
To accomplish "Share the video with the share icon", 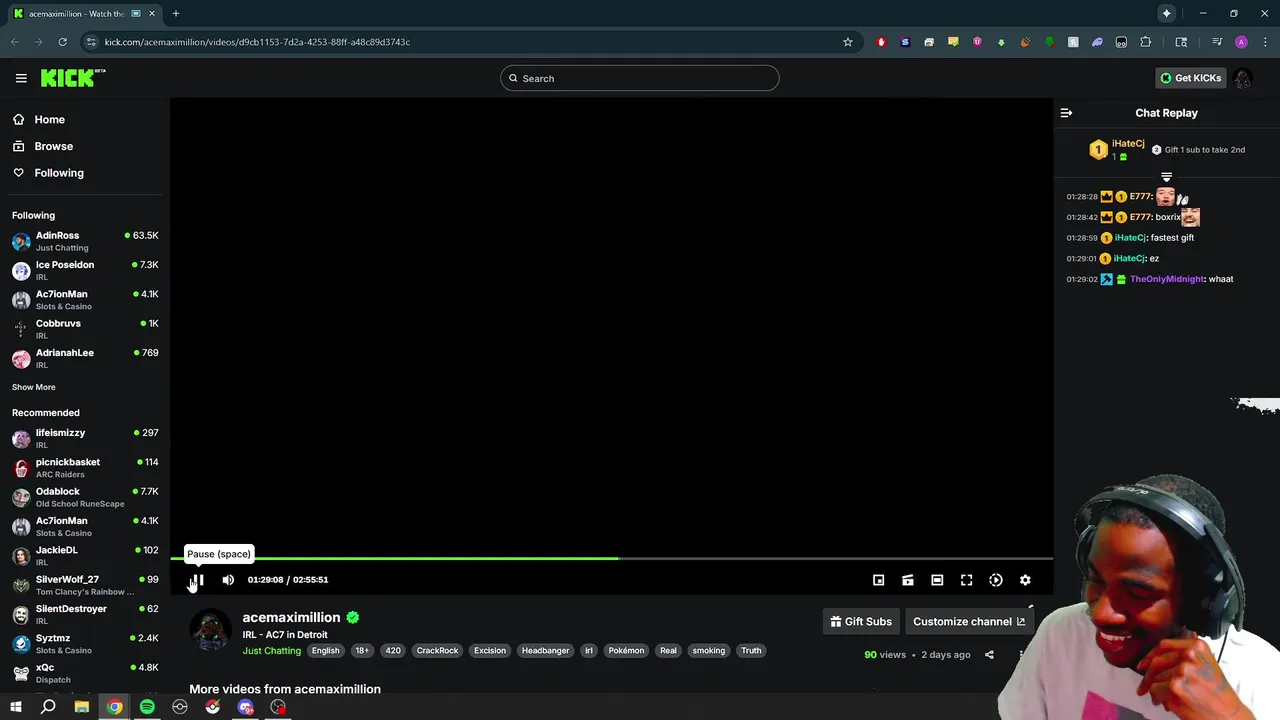I will (989, 655).
